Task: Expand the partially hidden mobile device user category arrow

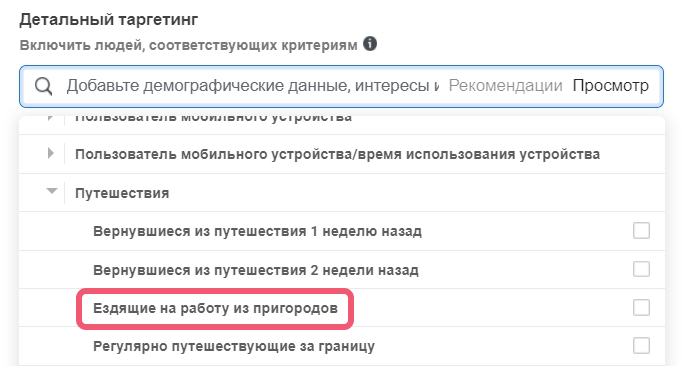Action: tap(51, 117)
